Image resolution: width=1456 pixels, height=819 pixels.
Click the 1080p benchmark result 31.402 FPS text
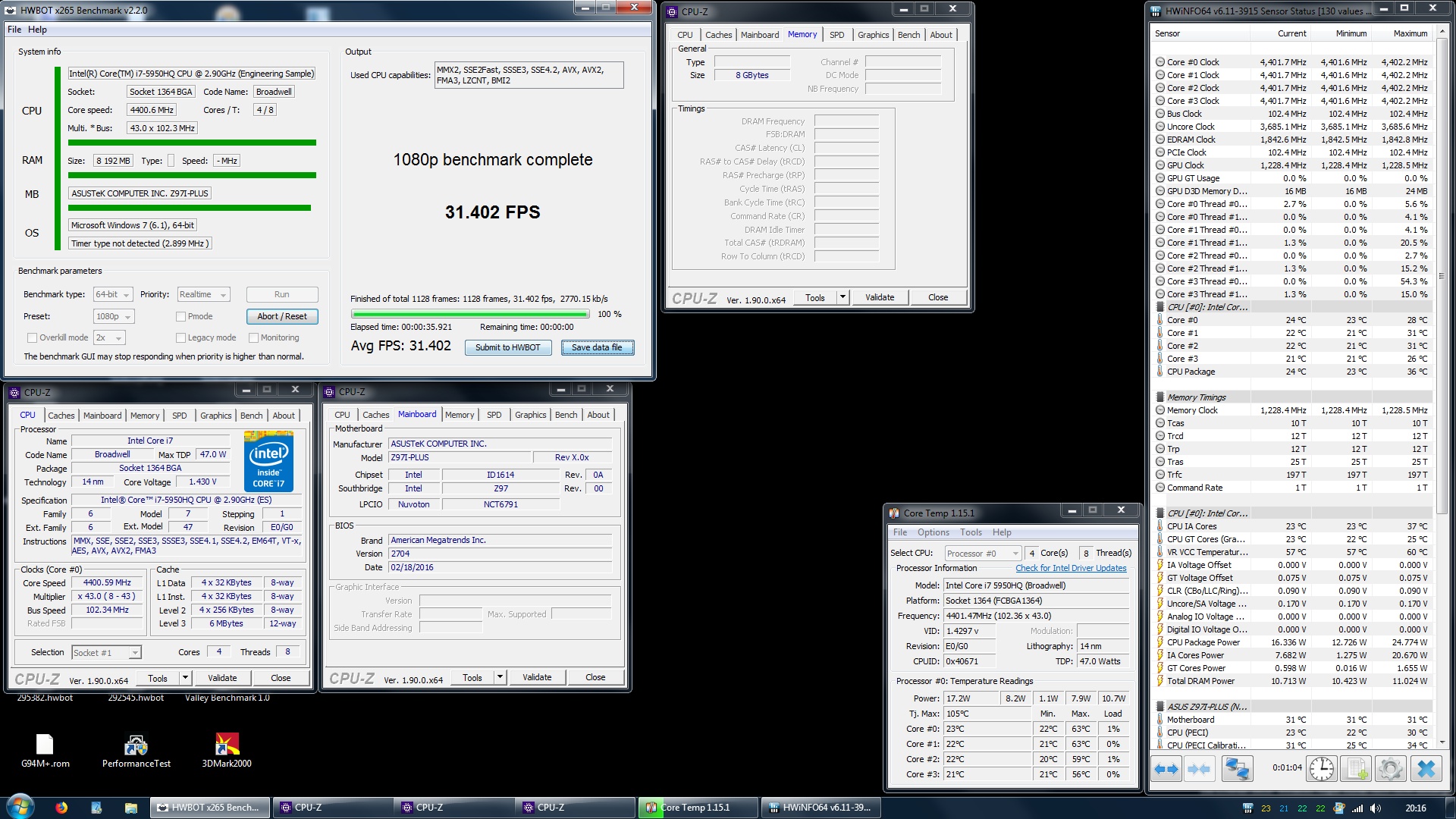coord(493,212)
